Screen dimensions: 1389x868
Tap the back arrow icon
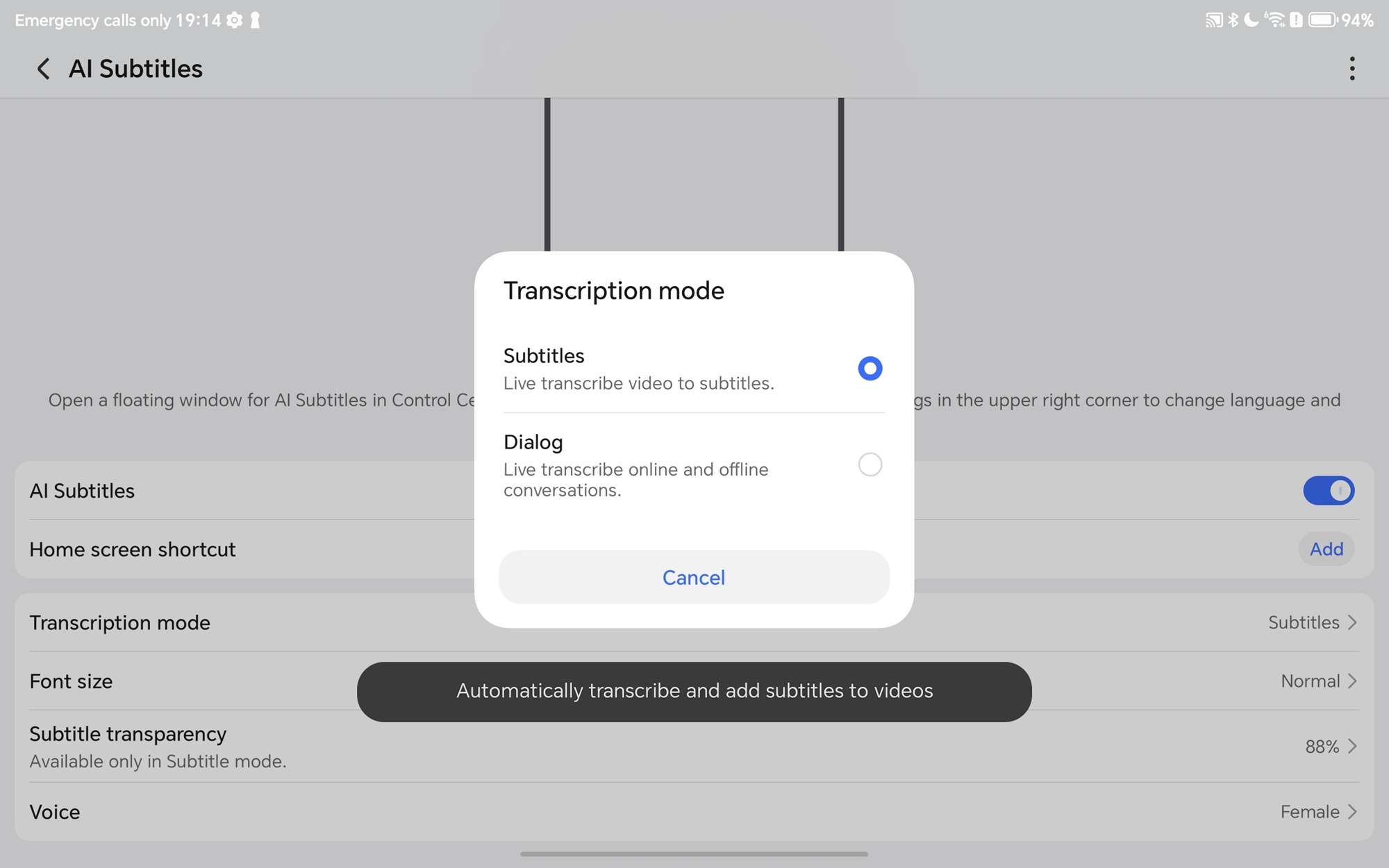[x=43, y=69]
